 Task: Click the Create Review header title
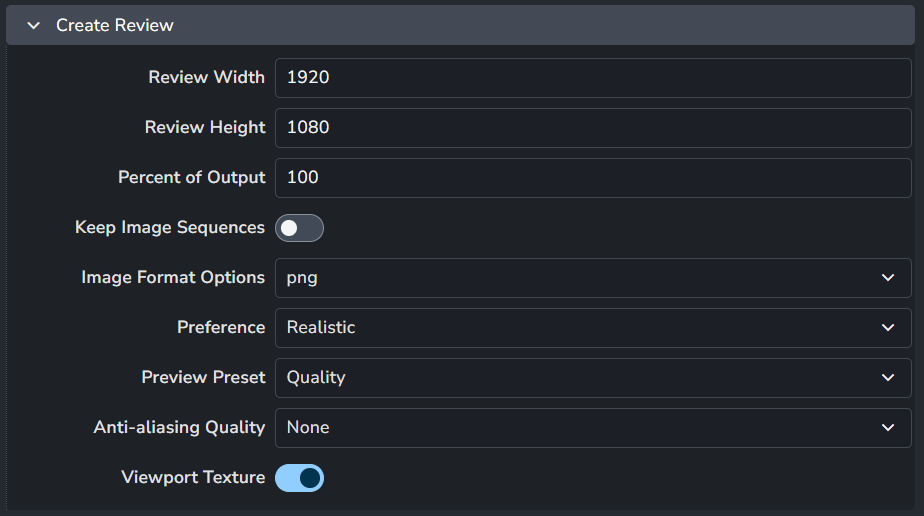click(115, 25)
